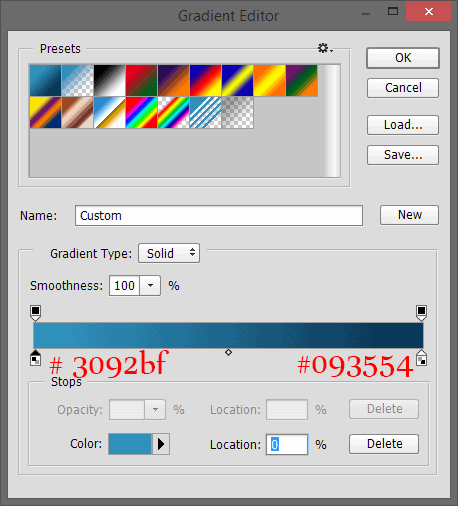Click the gradient Name input field

coord(219,216)
